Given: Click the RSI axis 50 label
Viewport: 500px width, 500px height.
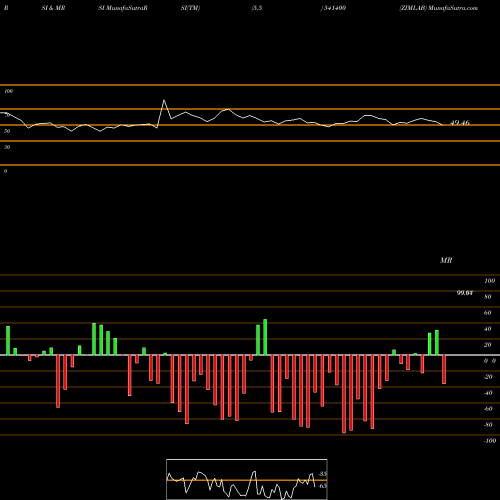Looking at the screenshot, I should [7, 131].
